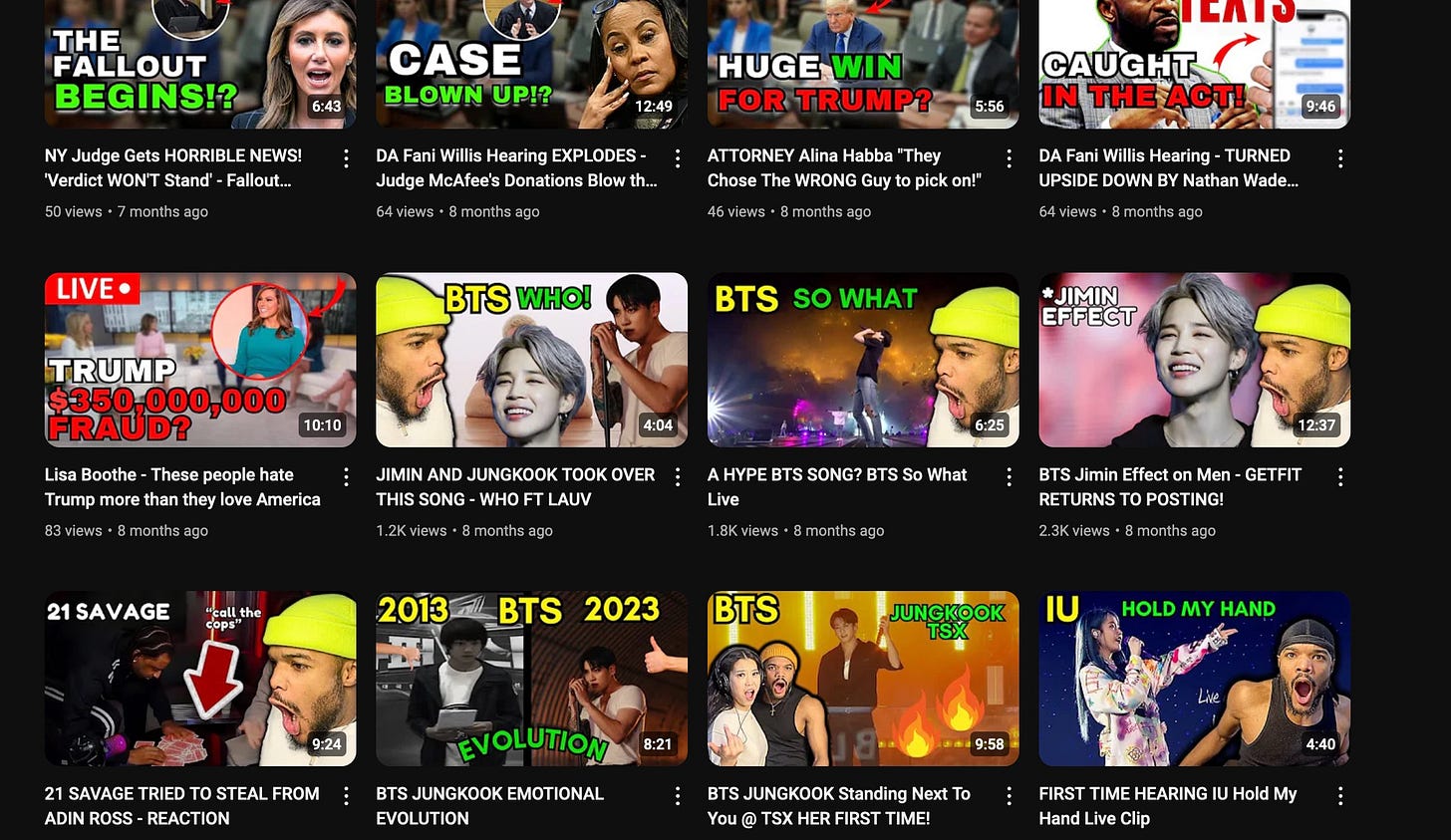Click the 1.2K views 8 months ago text

tap(464, 530)
